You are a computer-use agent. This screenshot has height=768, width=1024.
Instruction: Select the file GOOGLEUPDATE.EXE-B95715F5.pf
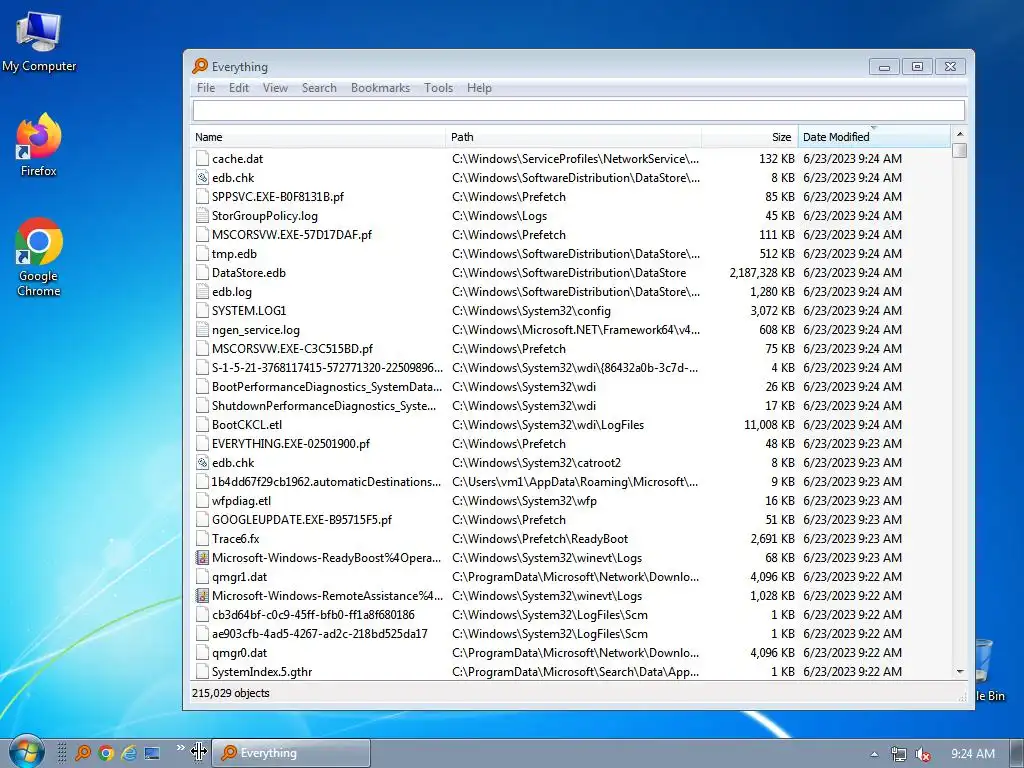click(x=302, y=520)
